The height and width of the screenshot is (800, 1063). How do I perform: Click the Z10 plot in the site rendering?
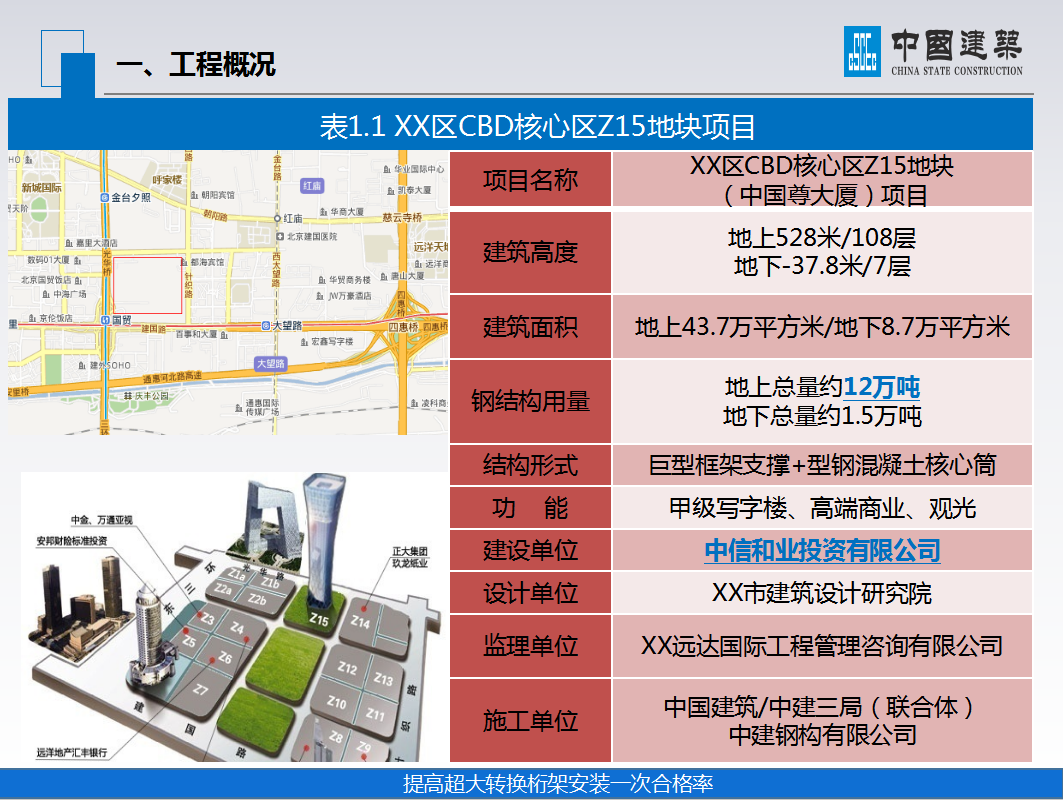tap(337, 702)
